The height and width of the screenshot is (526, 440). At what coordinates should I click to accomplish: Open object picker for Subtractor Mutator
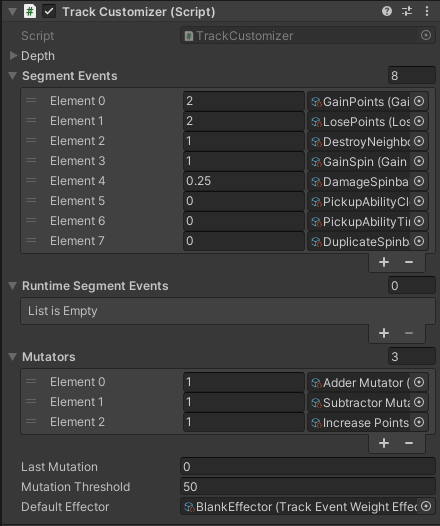point(419,402)
